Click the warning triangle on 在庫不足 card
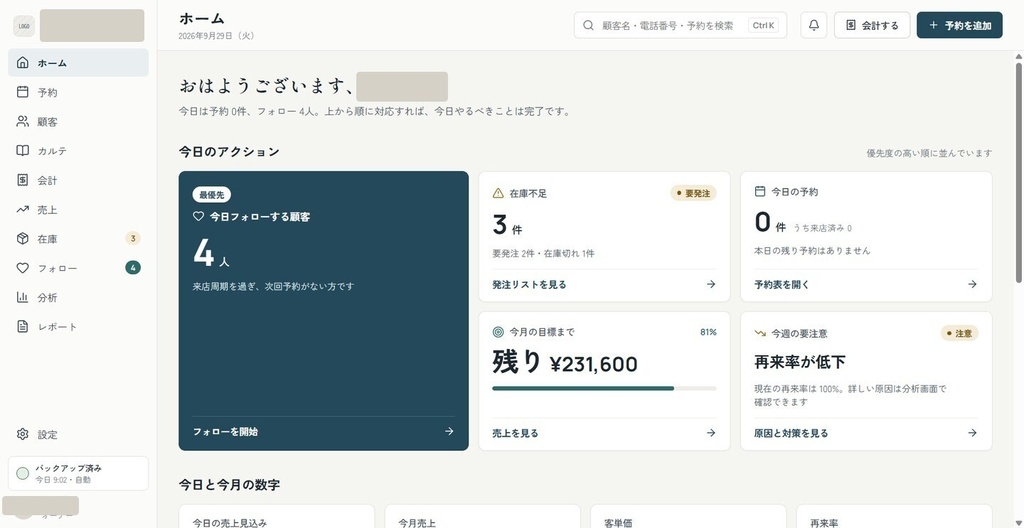Image resolution: width=1024 pixels, height=528 pixels. pos(498,193)
